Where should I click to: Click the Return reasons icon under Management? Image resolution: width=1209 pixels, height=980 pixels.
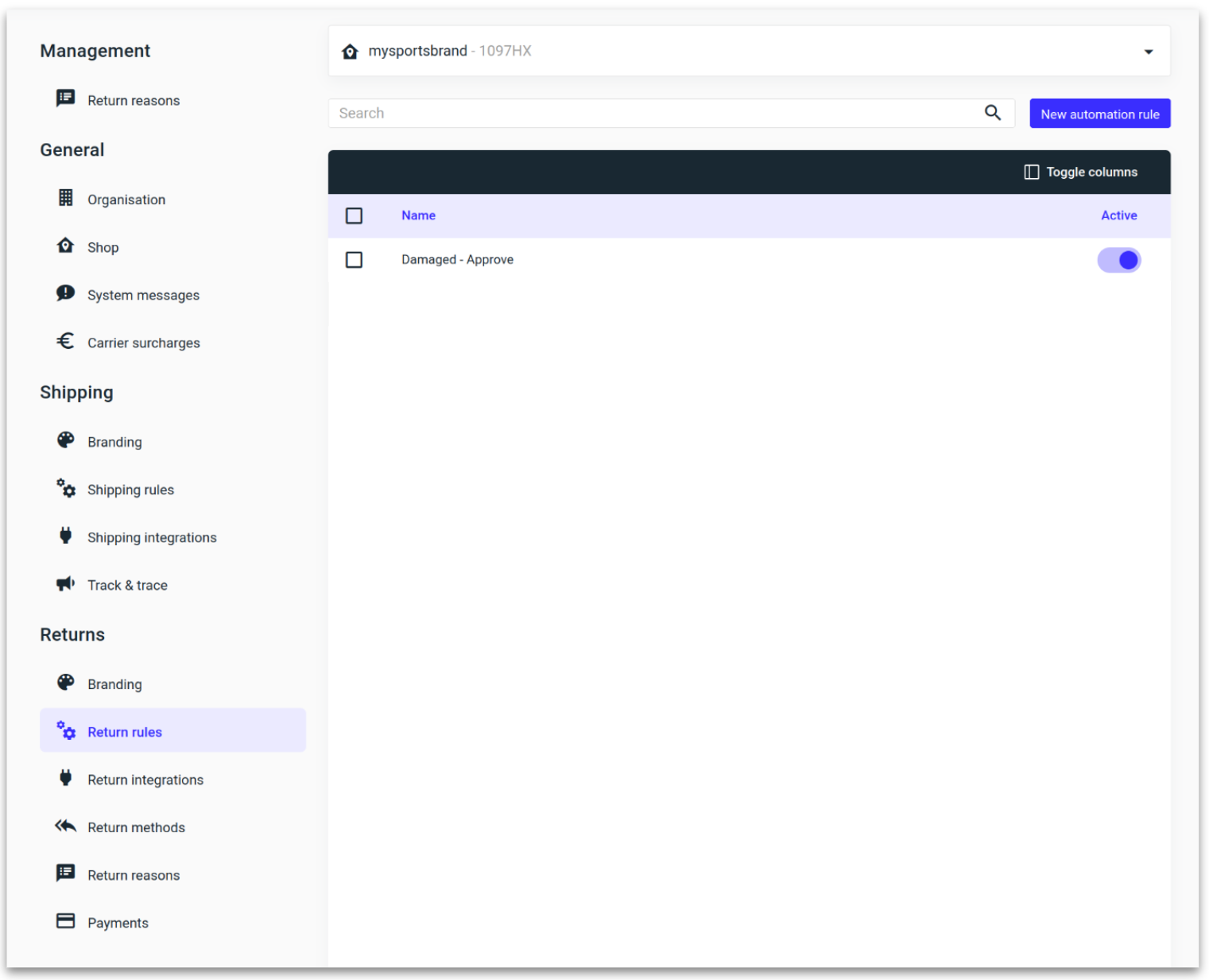65,99
